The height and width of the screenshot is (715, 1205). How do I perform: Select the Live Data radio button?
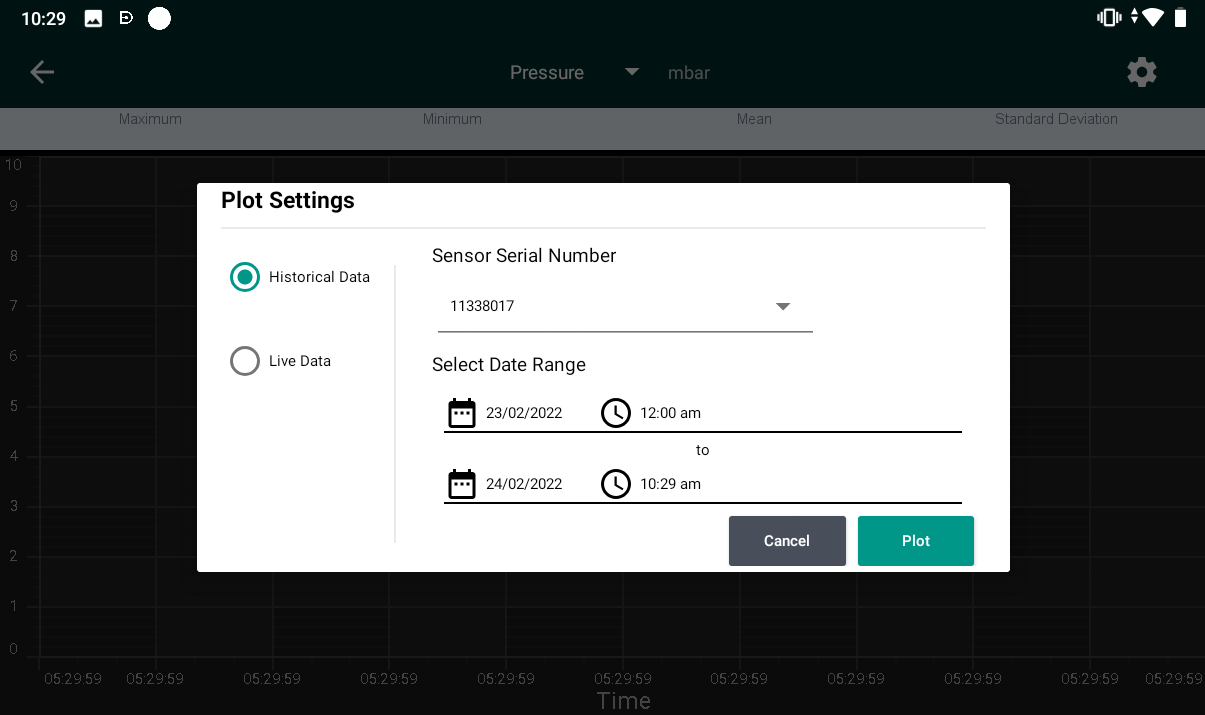tap(245, 361)
